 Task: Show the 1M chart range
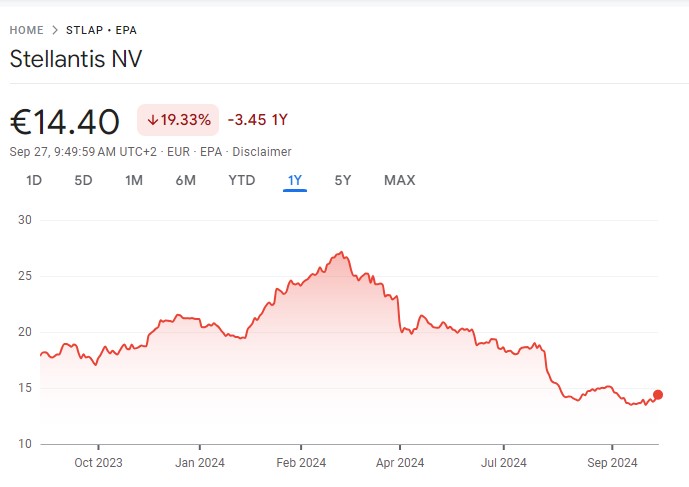(x=134, y=181)
